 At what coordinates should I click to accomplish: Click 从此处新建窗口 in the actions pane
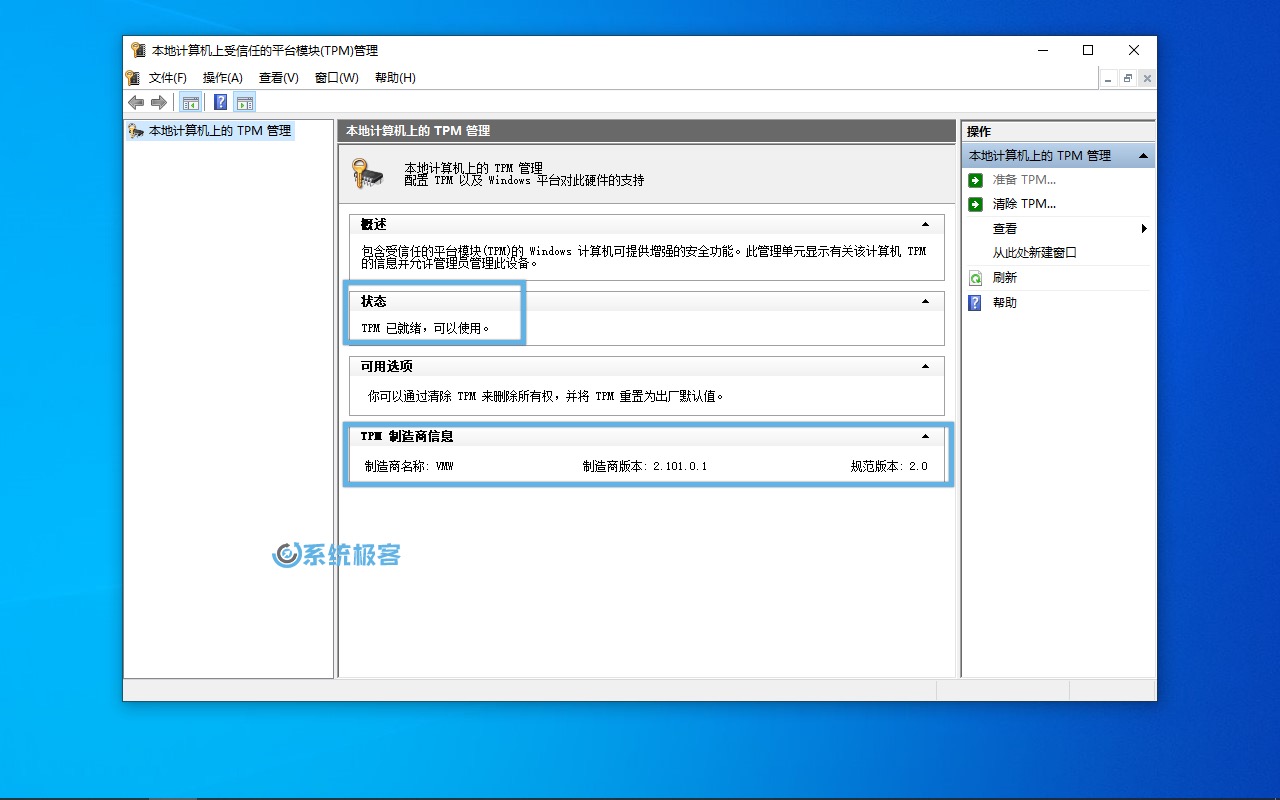coord(1034,253)
